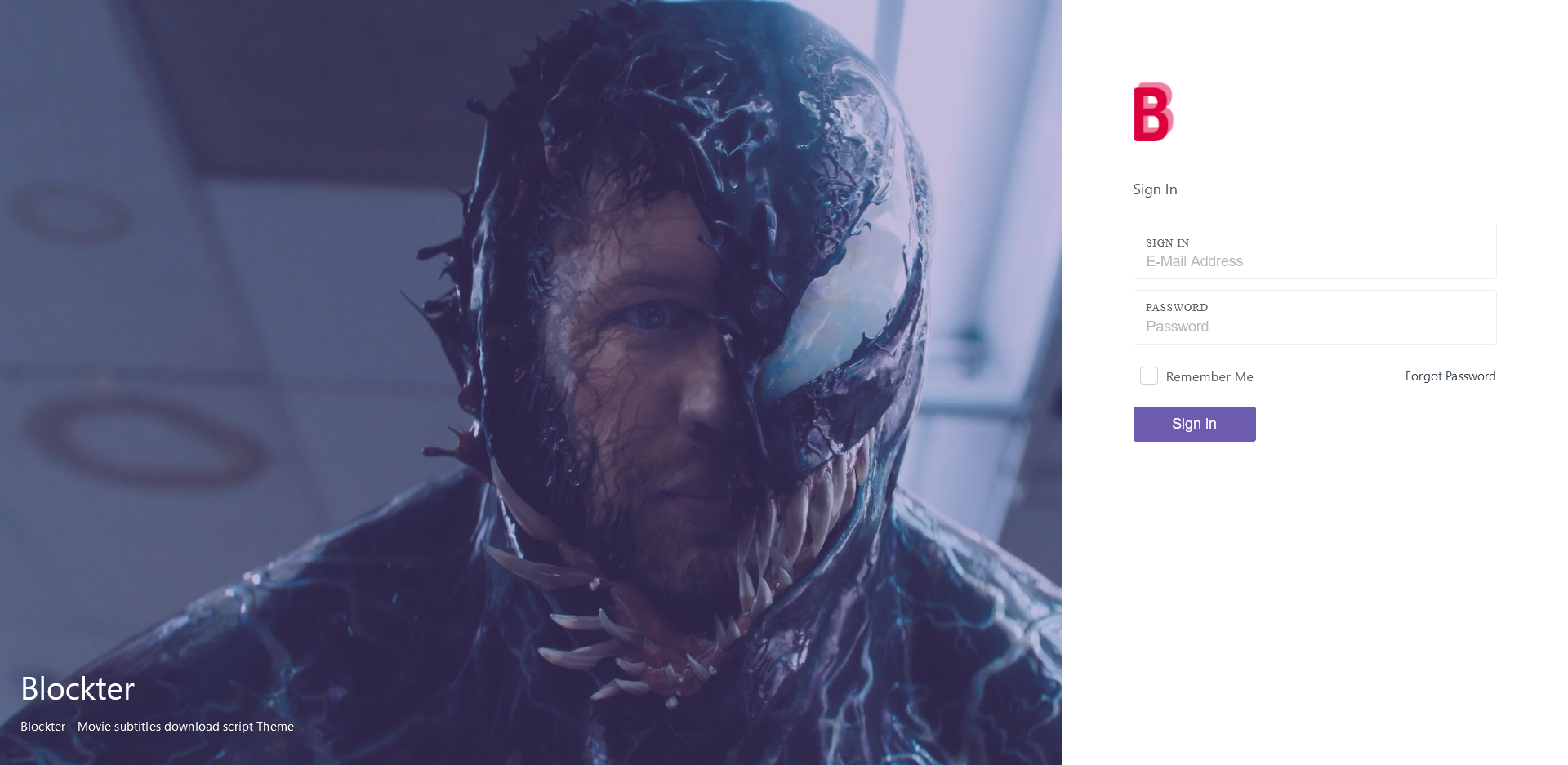Click the large Blockter title on image
Viewport: 1568px width, 765px height.
(78, 688)
